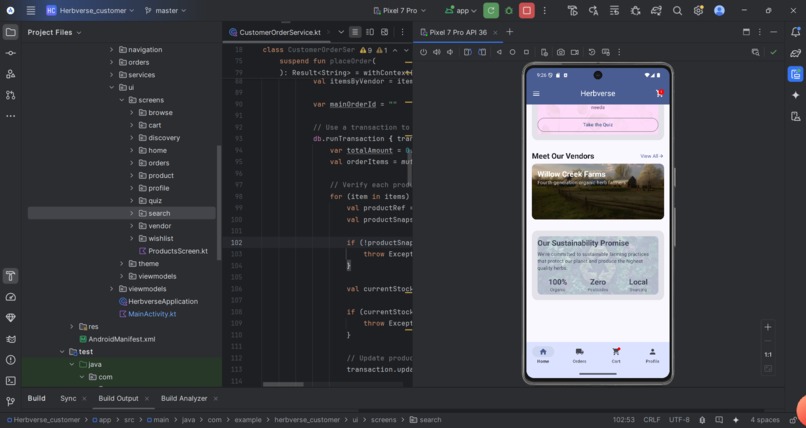Switch to Build Analyzer tab
Viewport: 806px width, 428px height.
coord(184,398)
